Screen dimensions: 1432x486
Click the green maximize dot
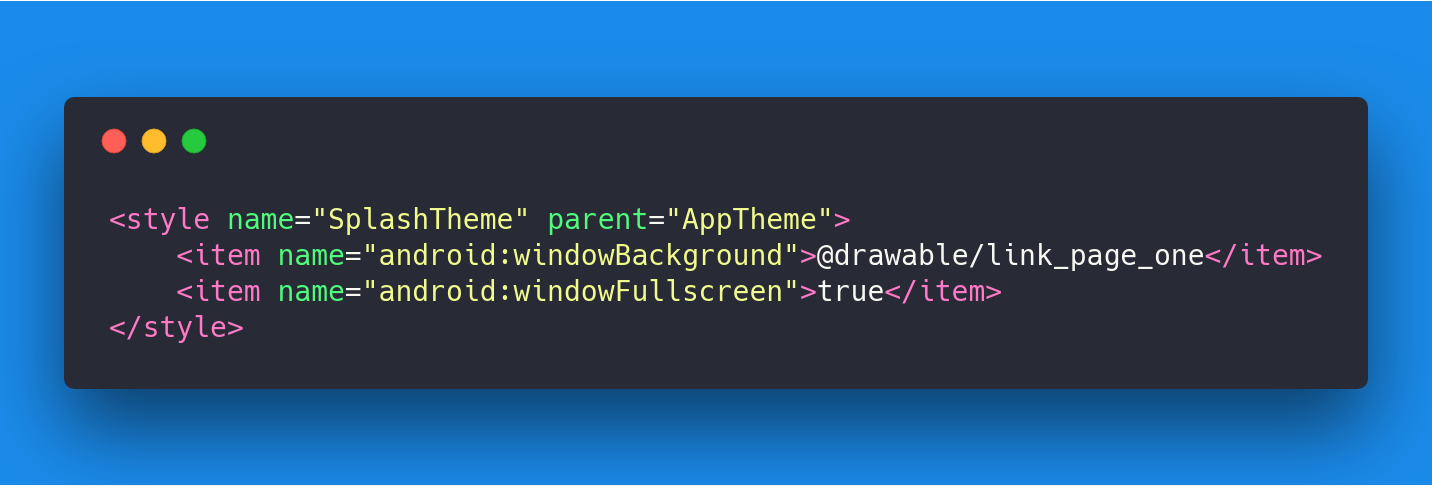tap(194, 141)
